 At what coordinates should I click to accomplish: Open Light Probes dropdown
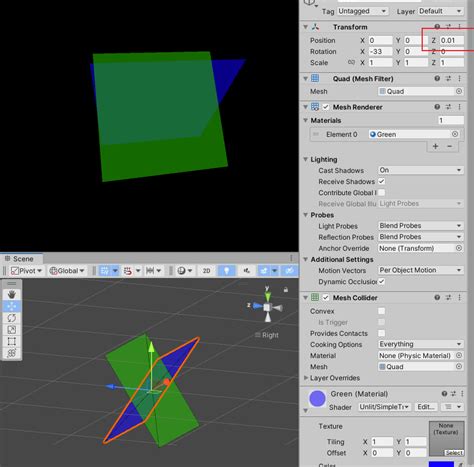[421, 226]
